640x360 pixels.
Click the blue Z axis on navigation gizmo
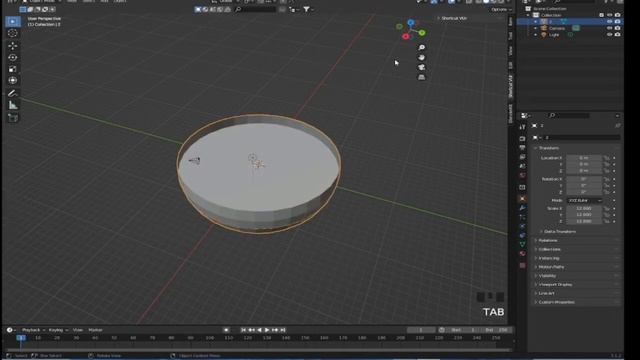click(x=411, y=22)
